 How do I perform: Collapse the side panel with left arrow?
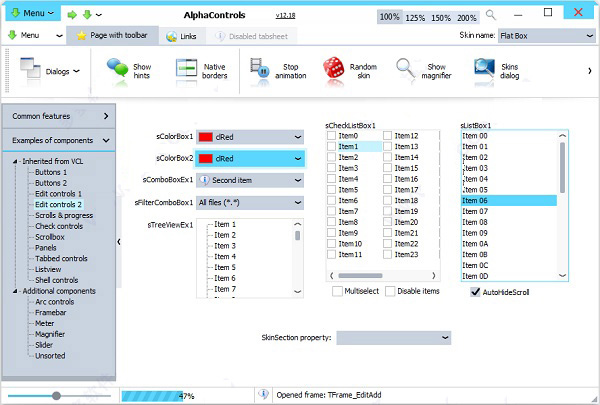coord(119,242)
